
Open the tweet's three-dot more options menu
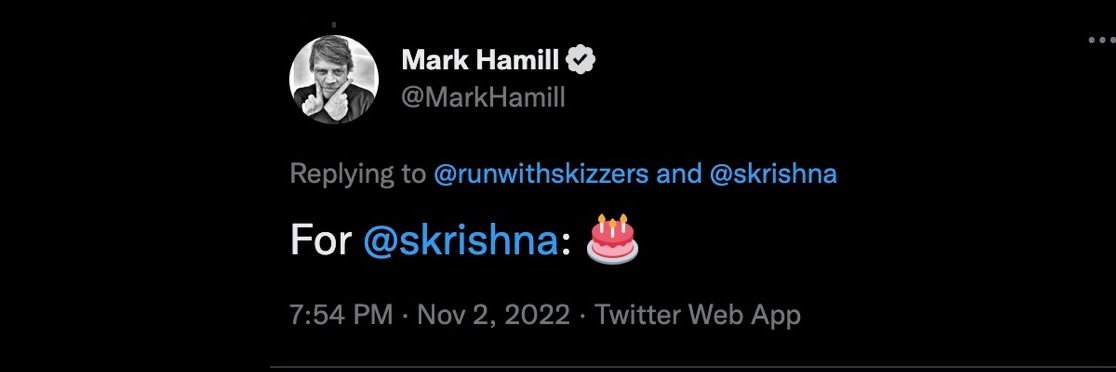click(1102, 41)
